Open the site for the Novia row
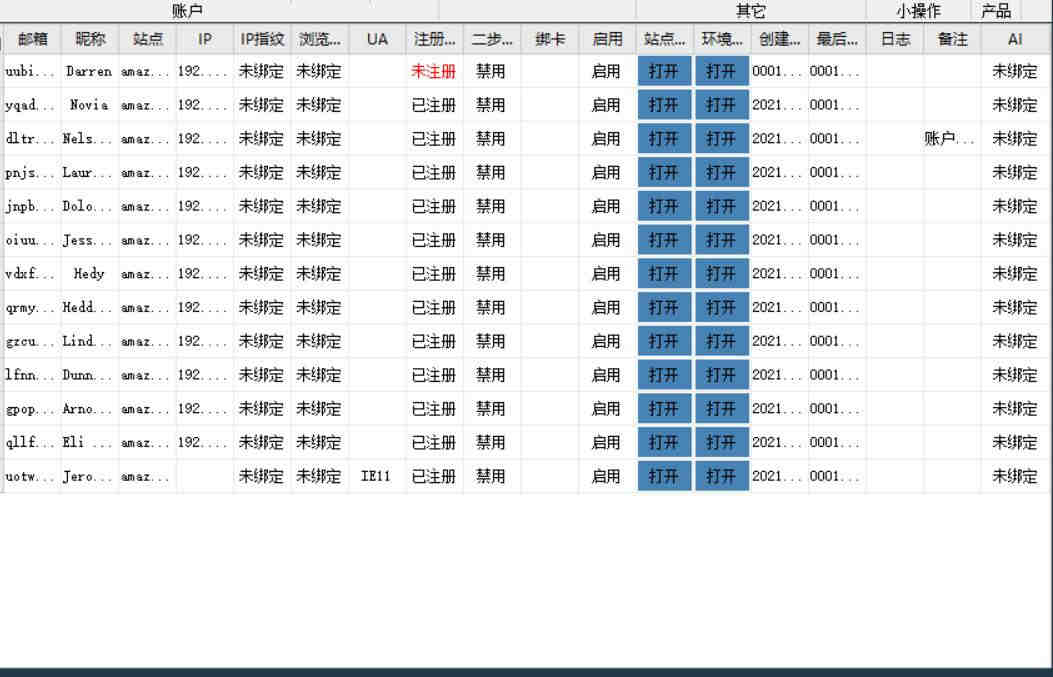 [664, 105]
